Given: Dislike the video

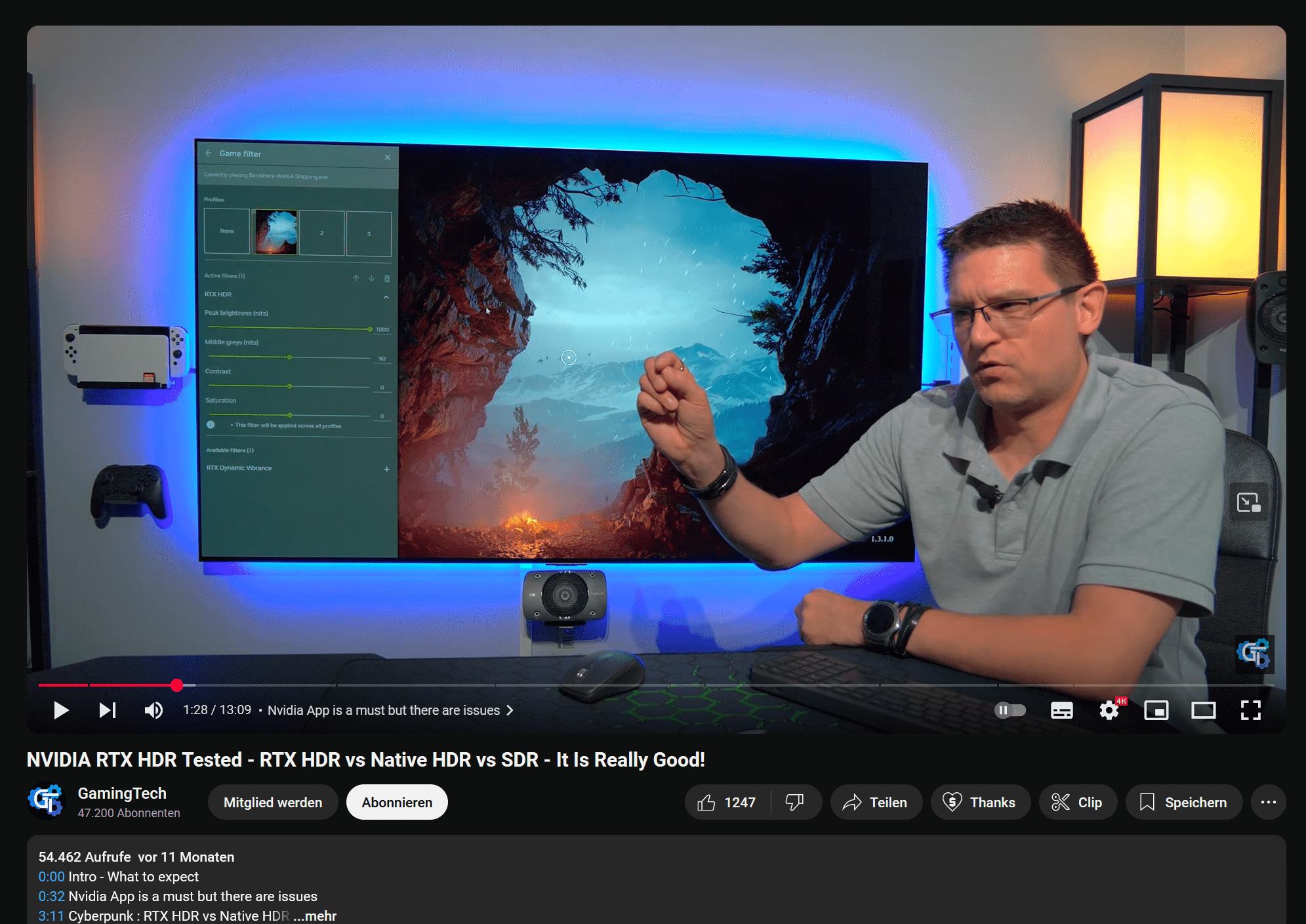Looking at the screenshot, I should pos(795,802).
